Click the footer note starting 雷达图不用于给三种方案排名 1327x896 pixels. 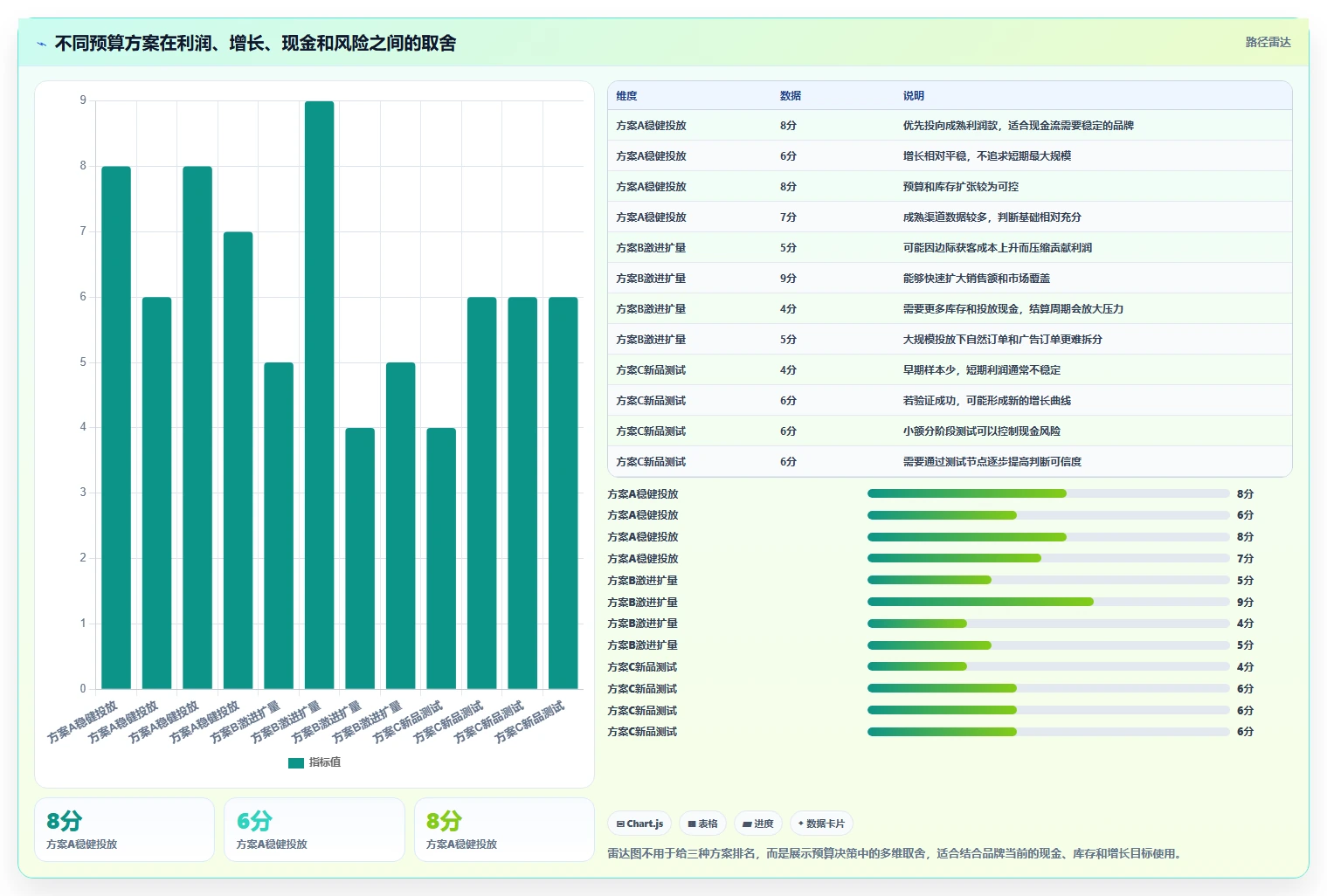895,853
